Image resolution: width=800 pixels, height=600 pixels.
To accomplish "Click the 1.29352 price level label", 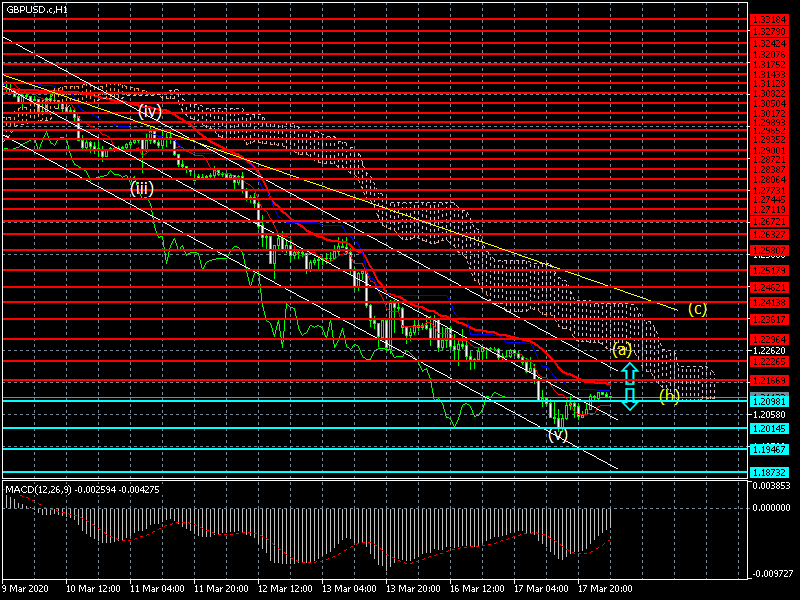I will [769, 140].
